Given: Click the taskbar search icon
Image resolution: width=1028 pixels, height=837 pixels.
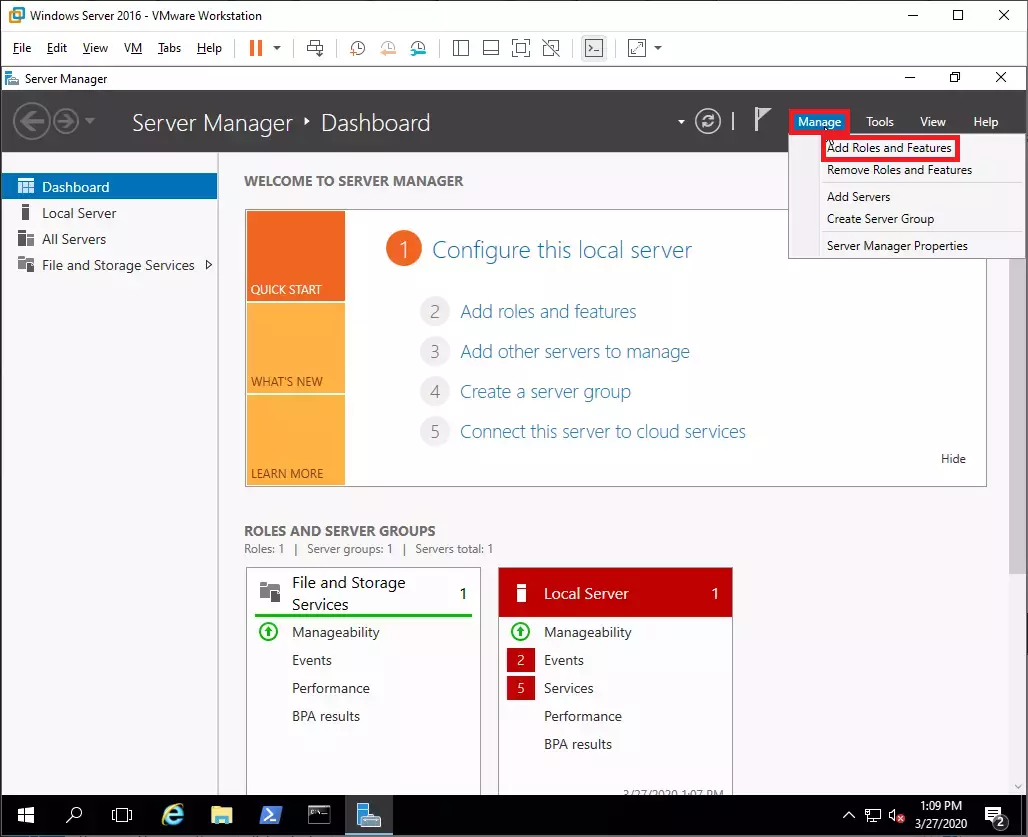Looking at the screenshot, I should point(74,815).
